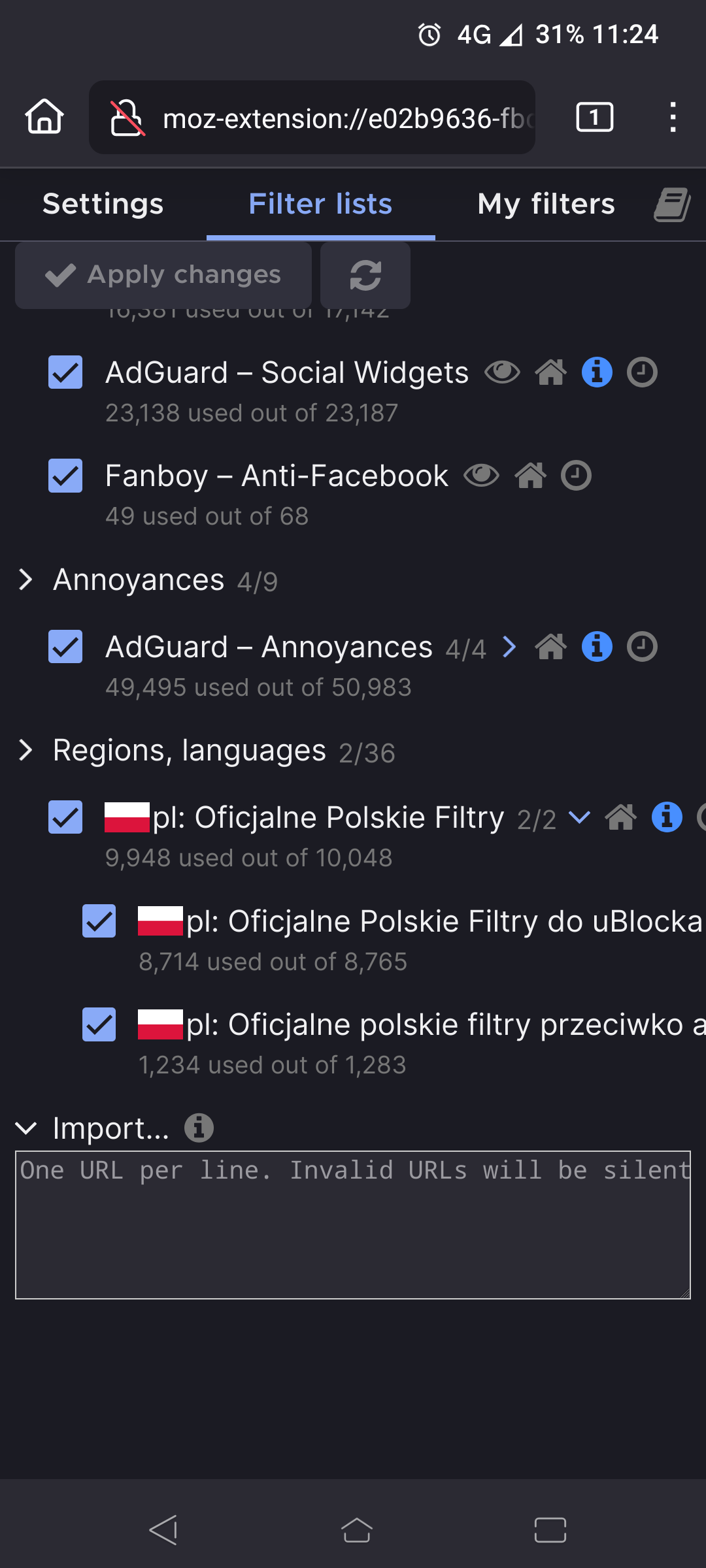
Task: Expand the Regions, languages section
Action: pyautogui.click(x=26, y=750)
